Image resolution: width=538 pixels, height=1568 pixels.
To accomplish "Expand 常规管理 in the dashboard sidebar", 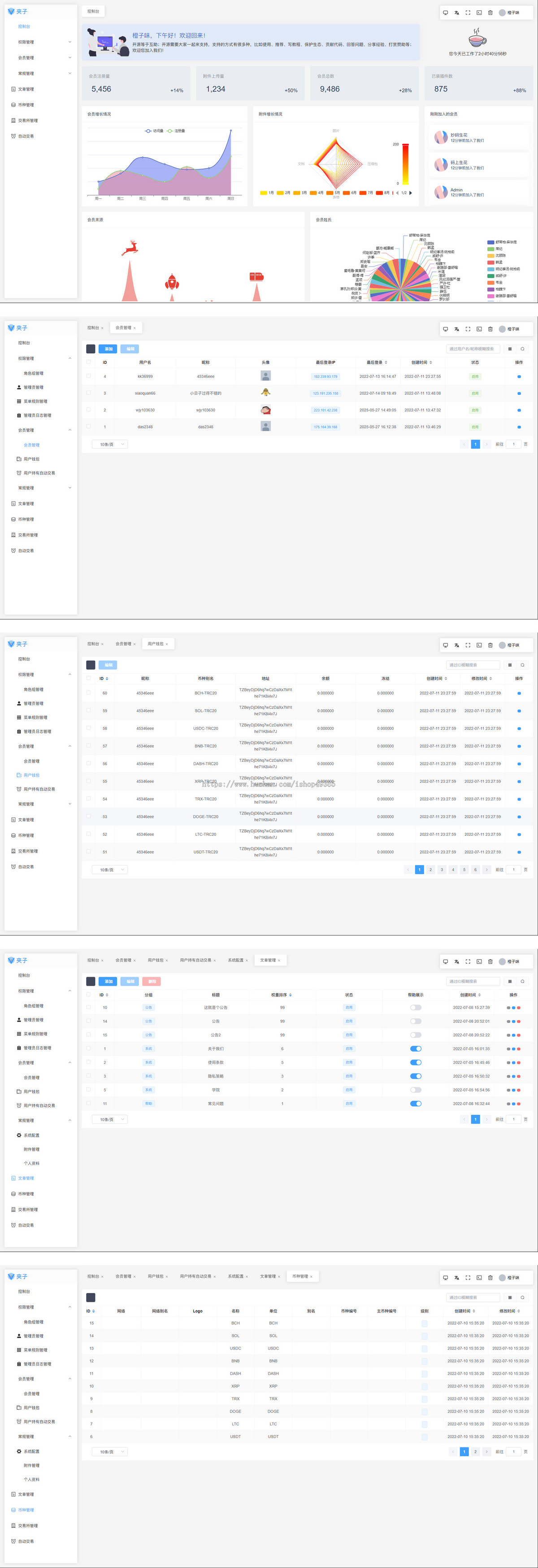I will (41, 74).
